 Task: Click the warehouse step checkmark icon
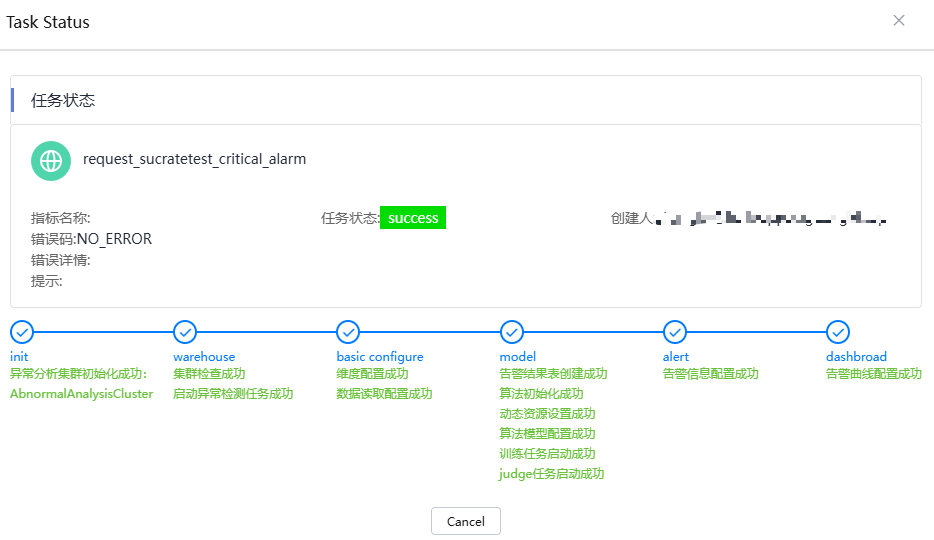(185, 332)
